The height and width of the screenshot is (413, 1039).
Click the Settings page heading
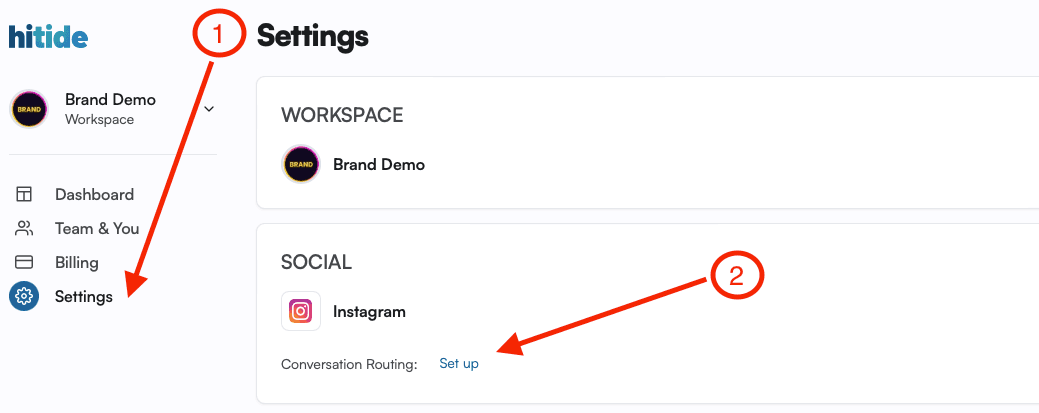pos(313,36)
